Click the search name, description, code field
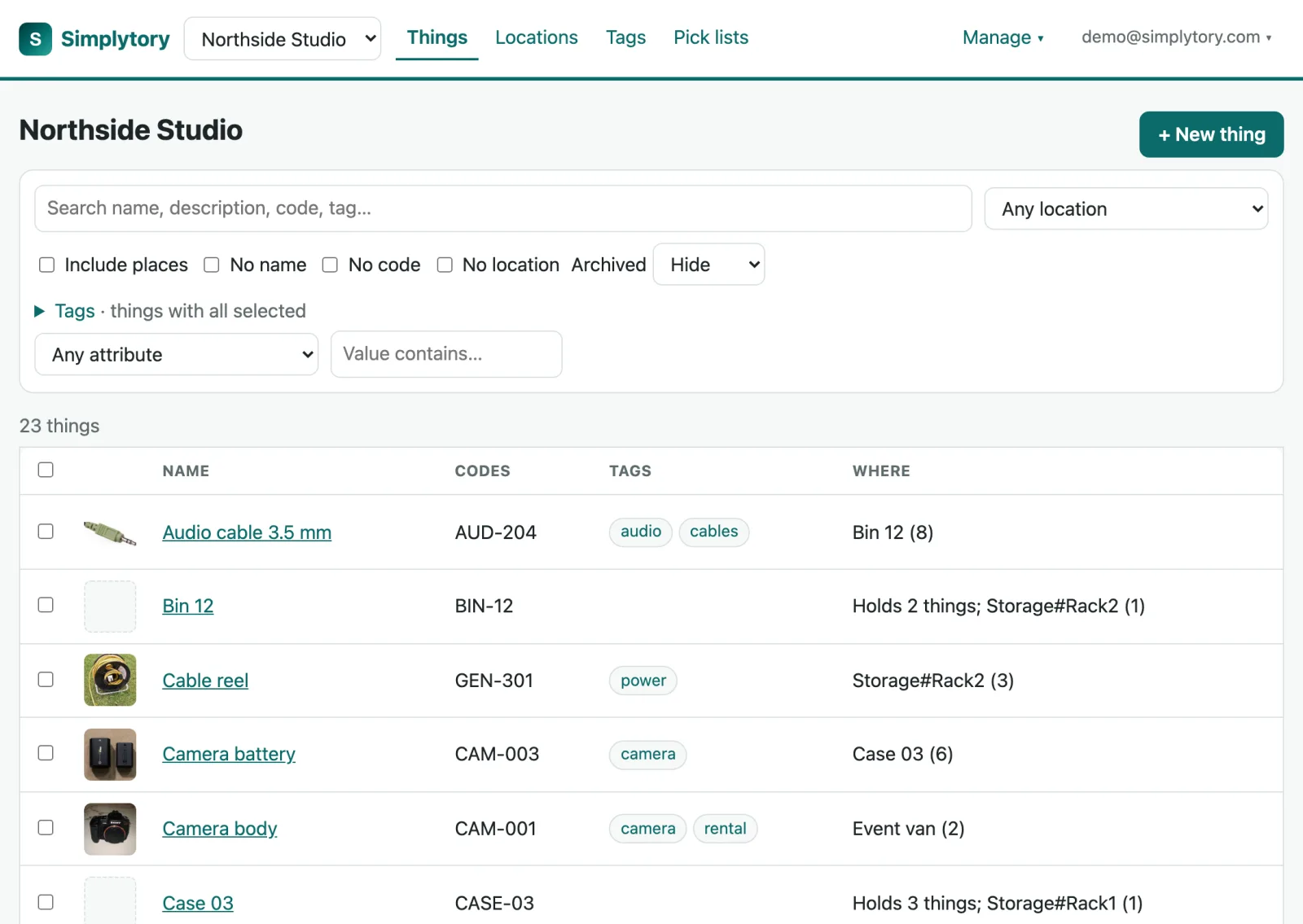Screen dimensions: 1303x924 point(503,208)
